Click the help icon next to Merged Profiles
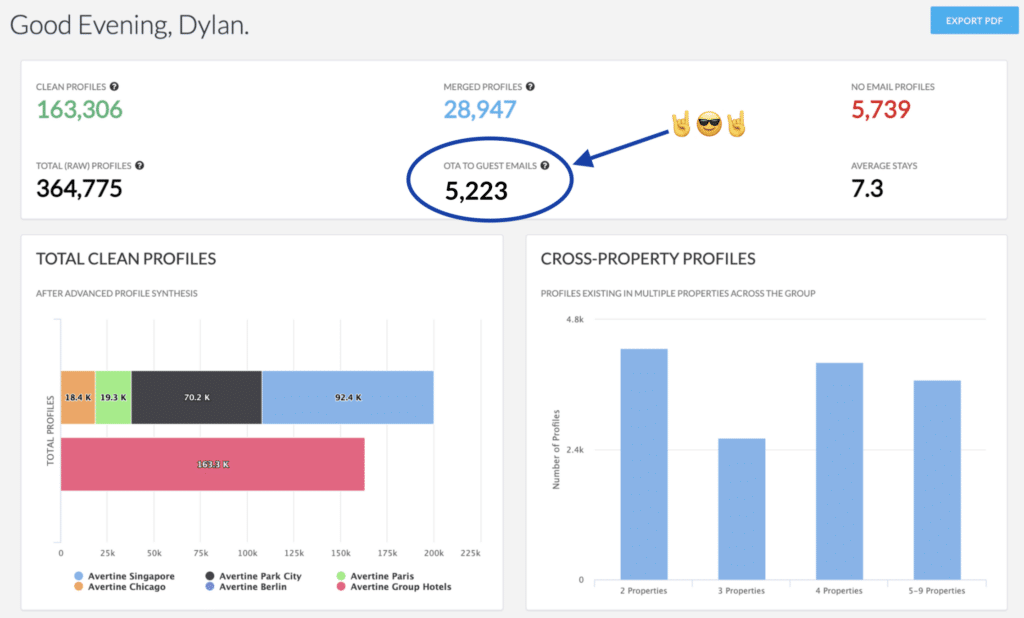Viewport: 1024px width, 618px height. pyautogui.click(x=530, y=87)
